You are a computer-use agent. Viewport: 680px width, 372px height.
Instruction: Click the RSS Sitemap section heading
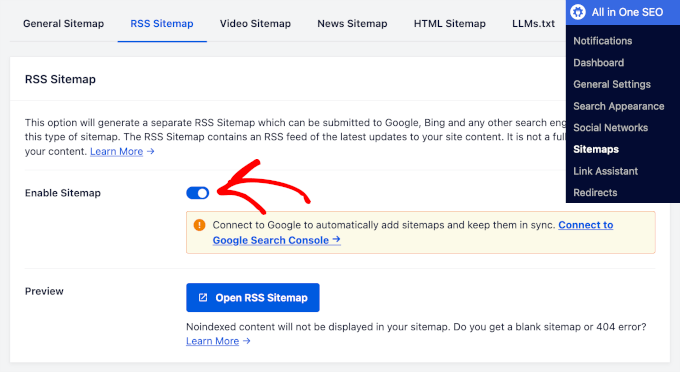(x=60, y=79)
